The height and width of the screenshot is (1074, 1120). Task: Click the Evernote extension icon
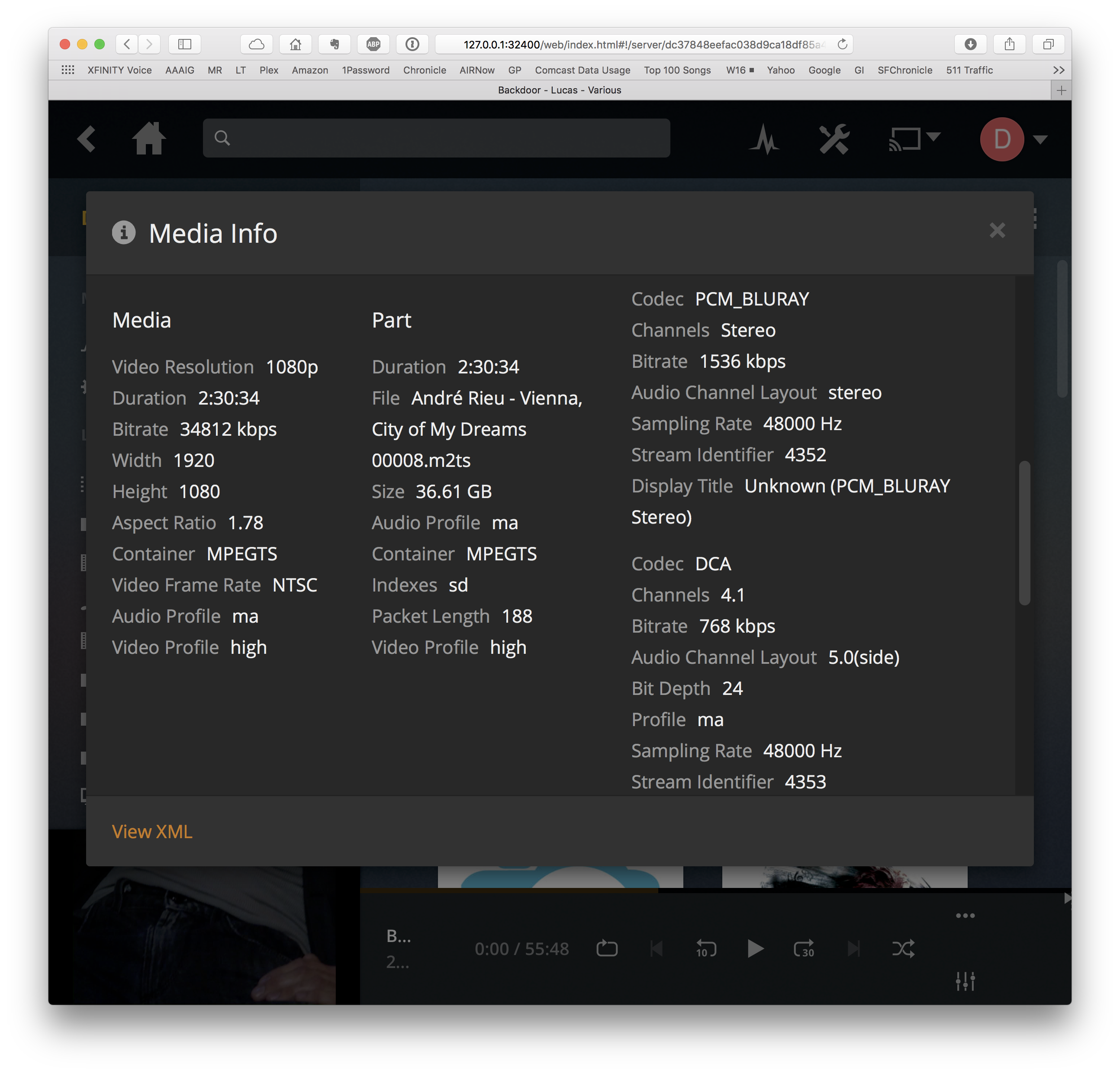pos(334,44)
